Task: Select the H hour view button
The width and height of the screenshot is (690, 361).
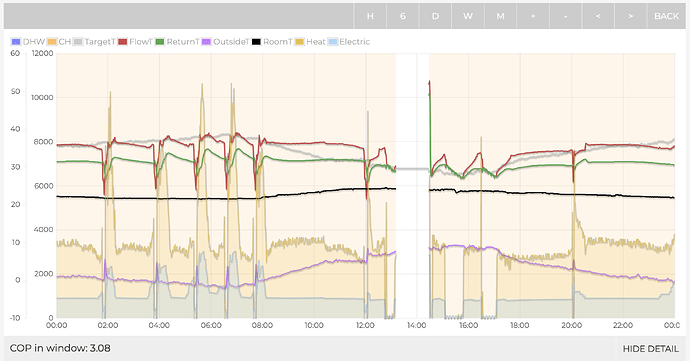Action: (370, 16)
